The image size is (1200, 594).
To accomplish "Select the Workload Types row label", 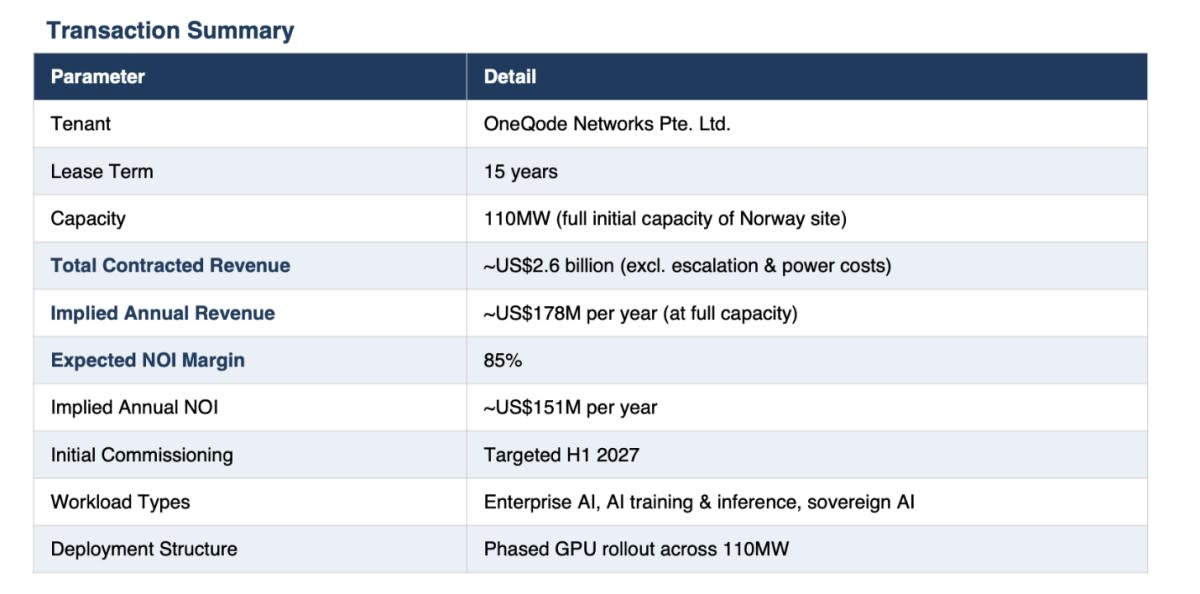I will 120,502.
